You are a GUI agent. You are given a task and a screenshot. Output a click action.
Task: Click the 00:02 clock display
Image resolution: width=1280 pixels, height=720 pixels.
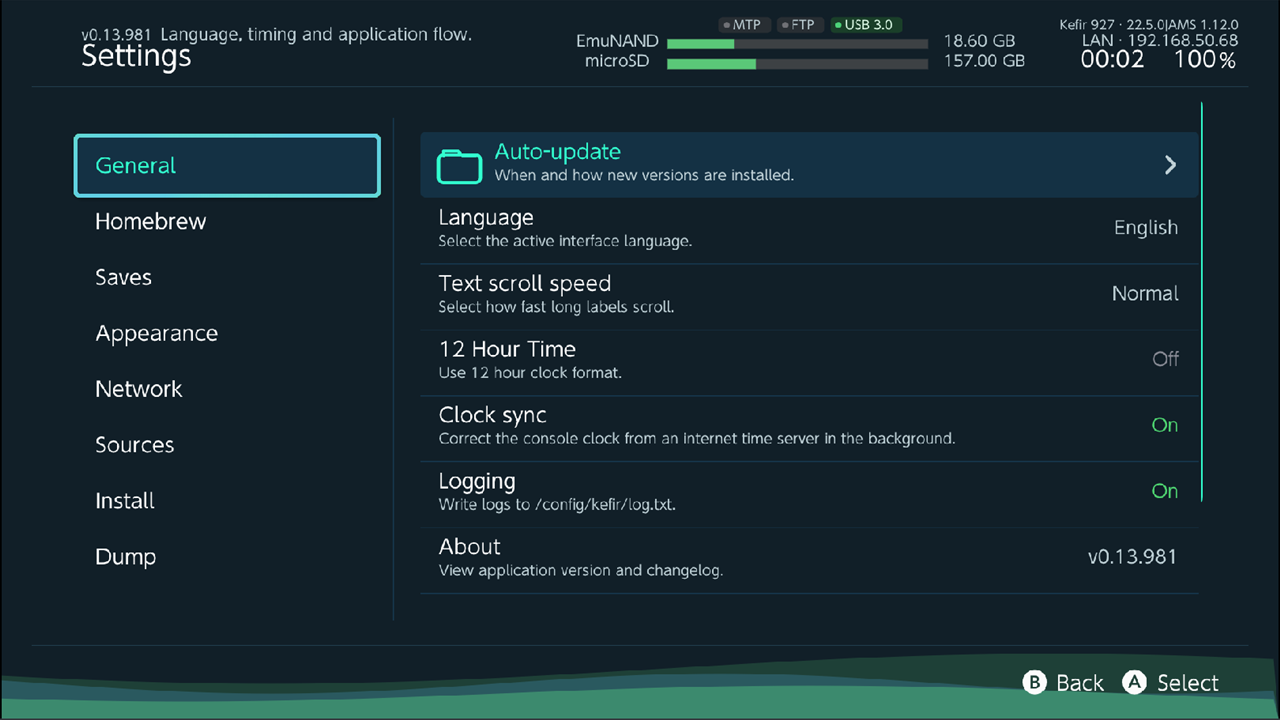[1112, 60]
